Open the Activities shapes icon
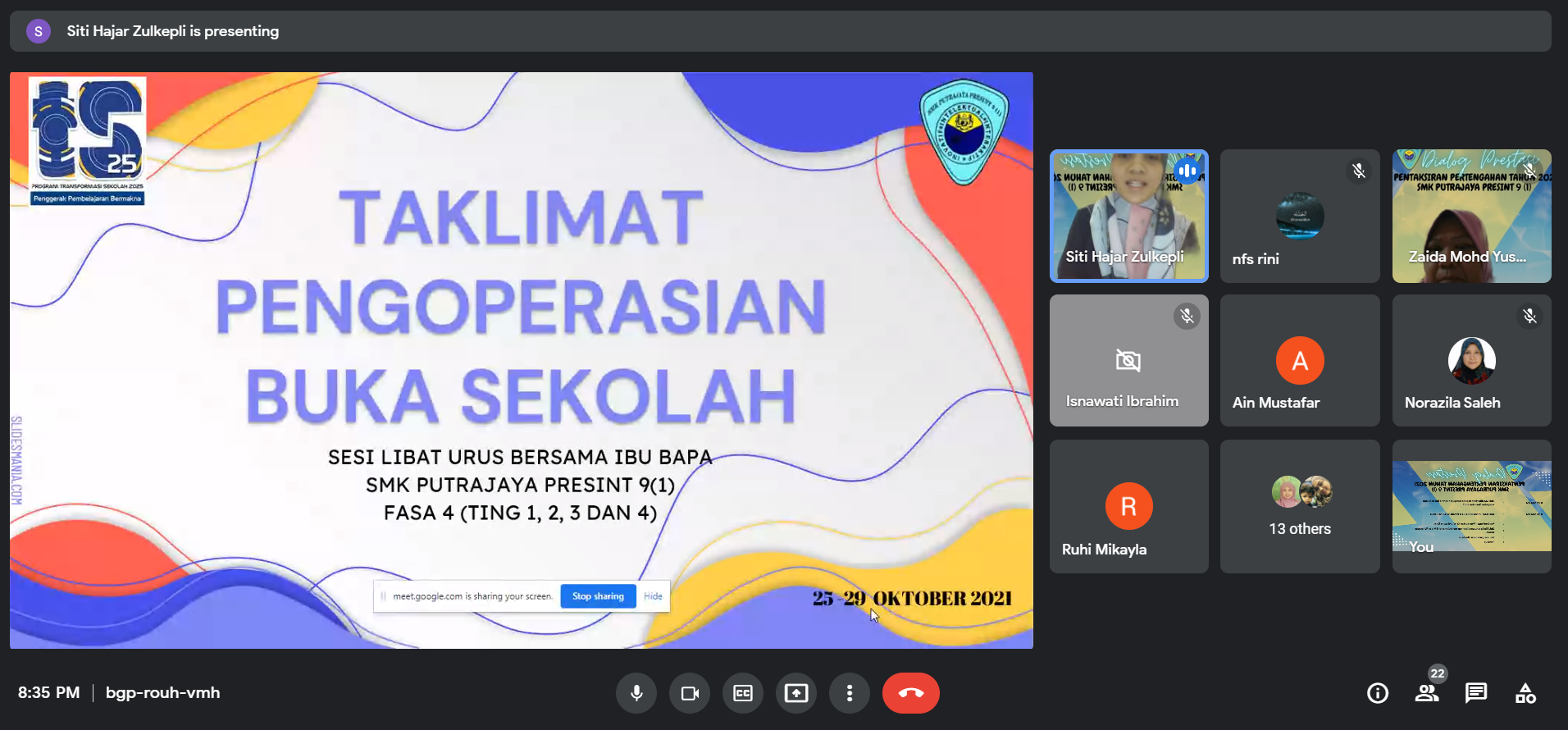1568x730 pixels. [1525, 693]
